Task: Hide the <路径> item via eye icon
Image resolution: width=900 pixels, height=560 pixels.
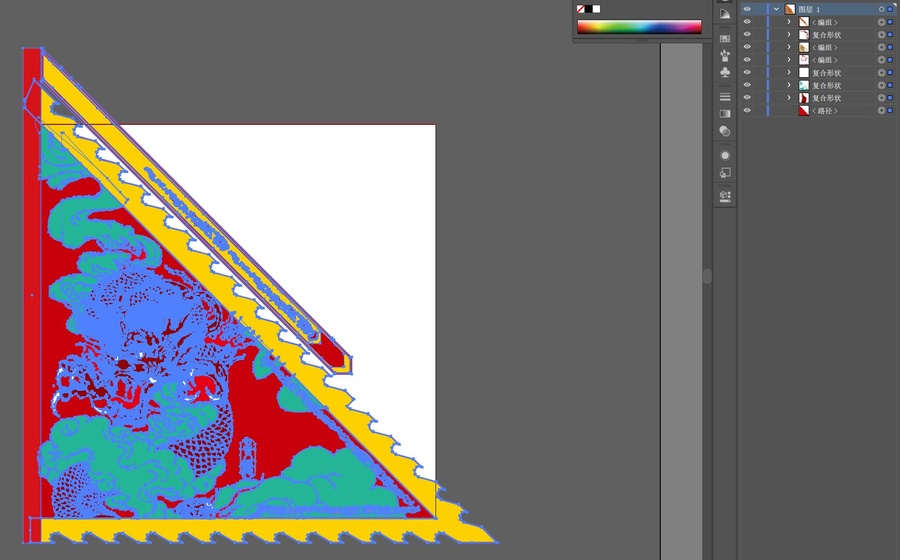Action: (x=747, y=110)
